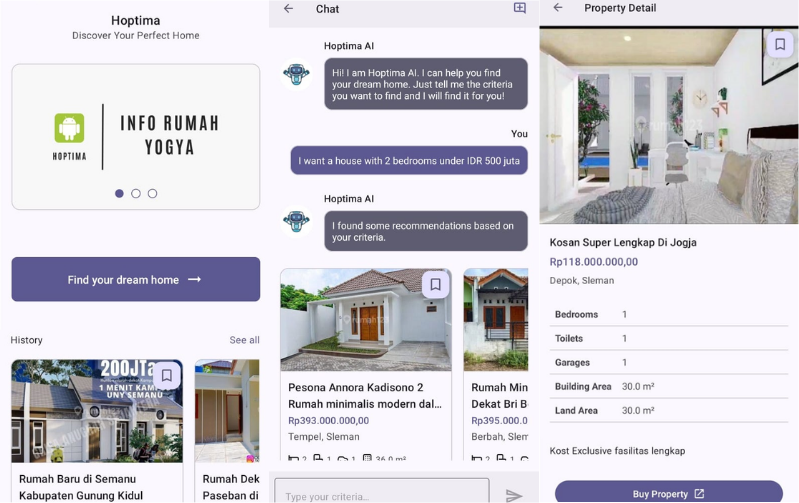Go back from the Chat screen
799x503 pixels.
[288, 9]
